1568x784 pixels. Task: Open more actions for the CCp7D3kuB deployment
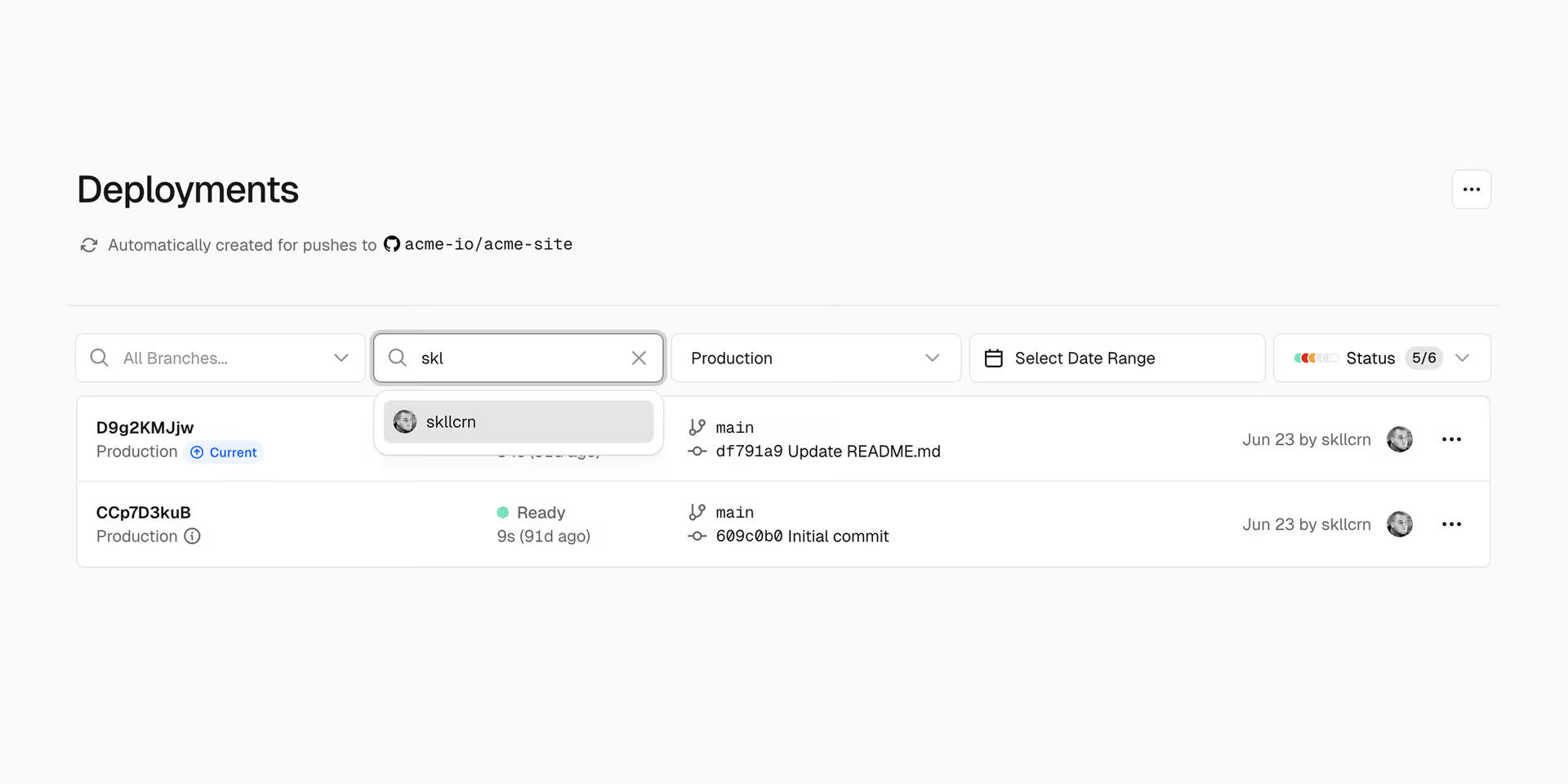coord(1451,524)
